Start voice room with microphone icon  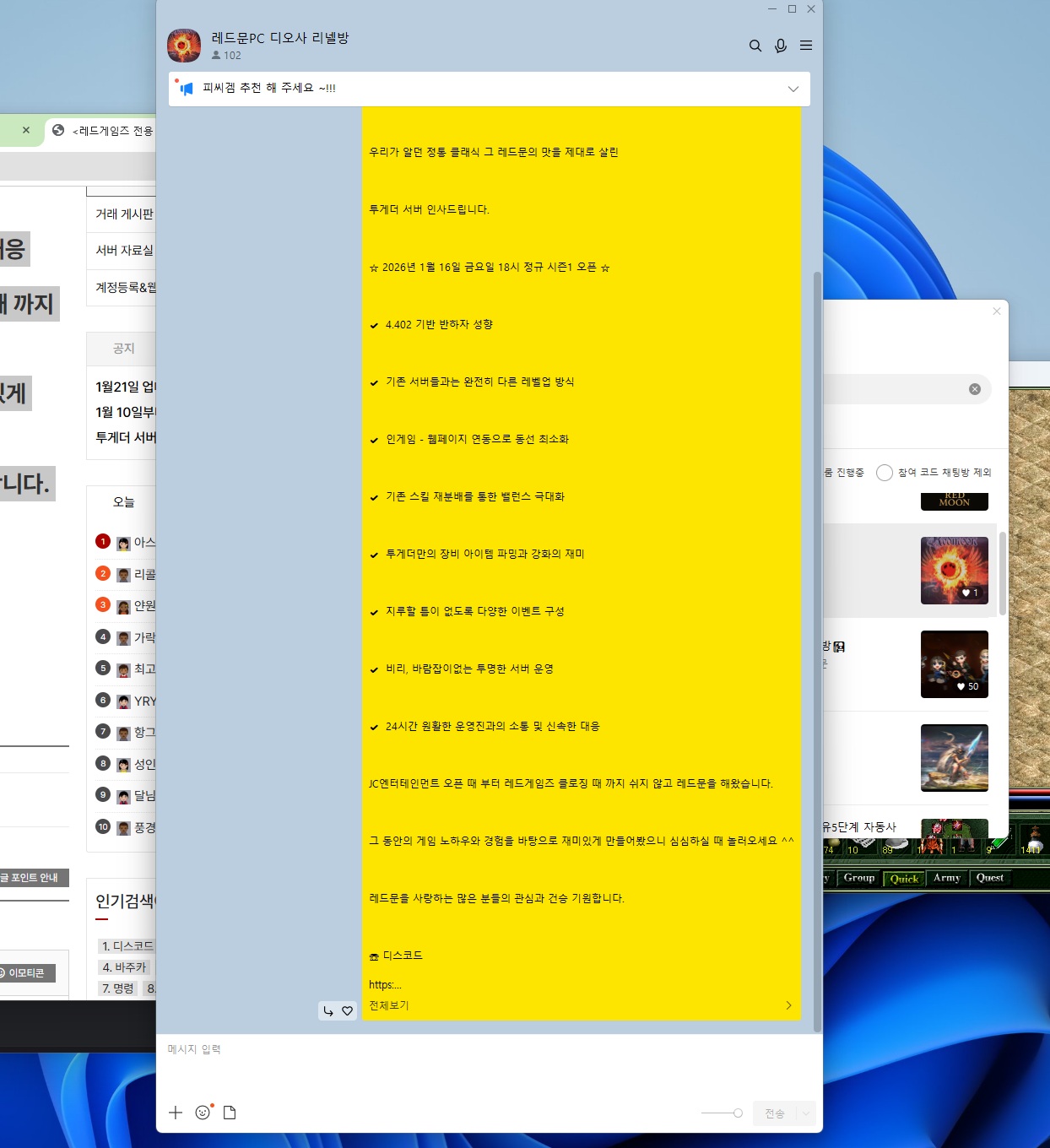pyautogui.click(x=781, y=46)
